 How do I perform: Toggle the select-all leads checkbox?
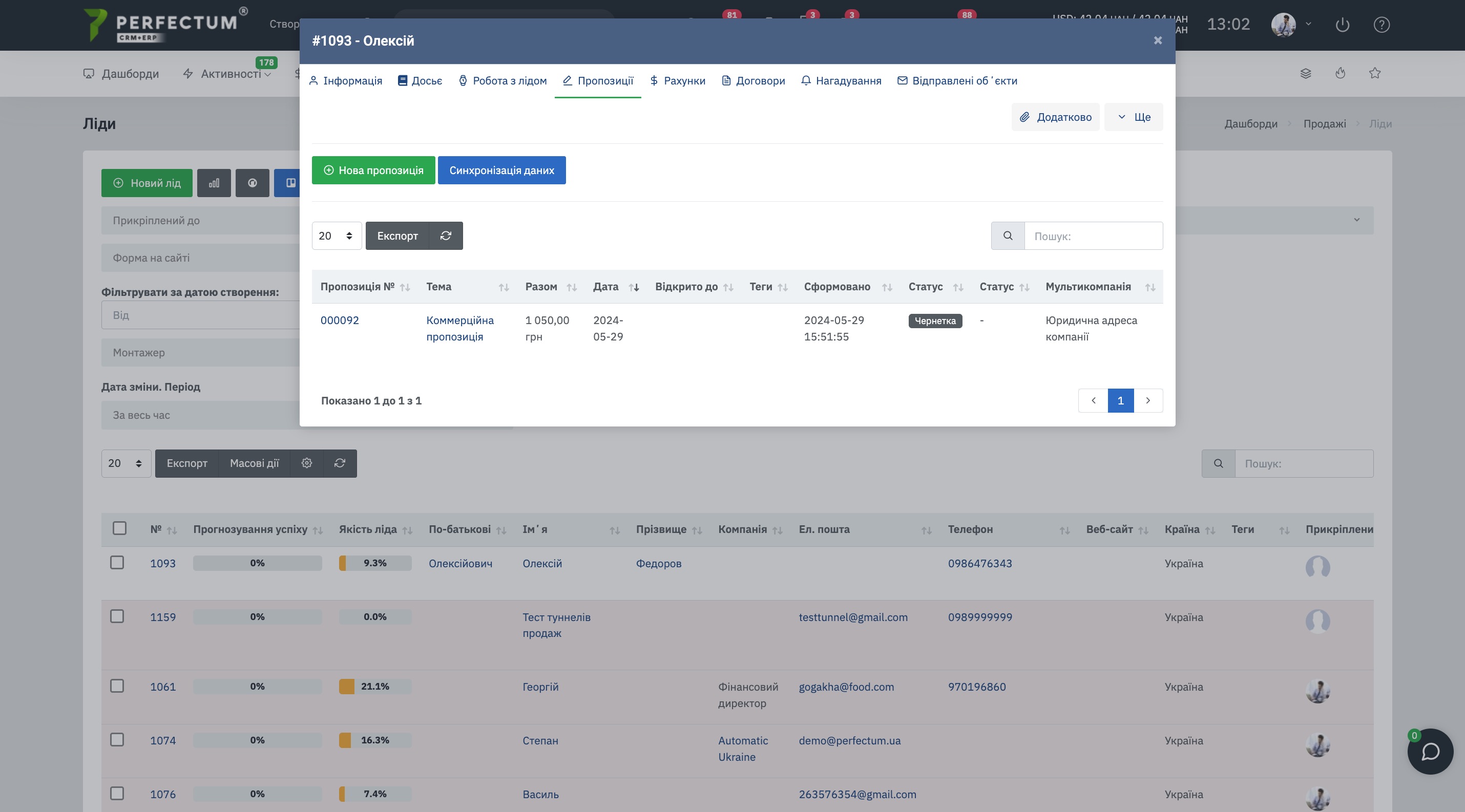click(119, 528)
